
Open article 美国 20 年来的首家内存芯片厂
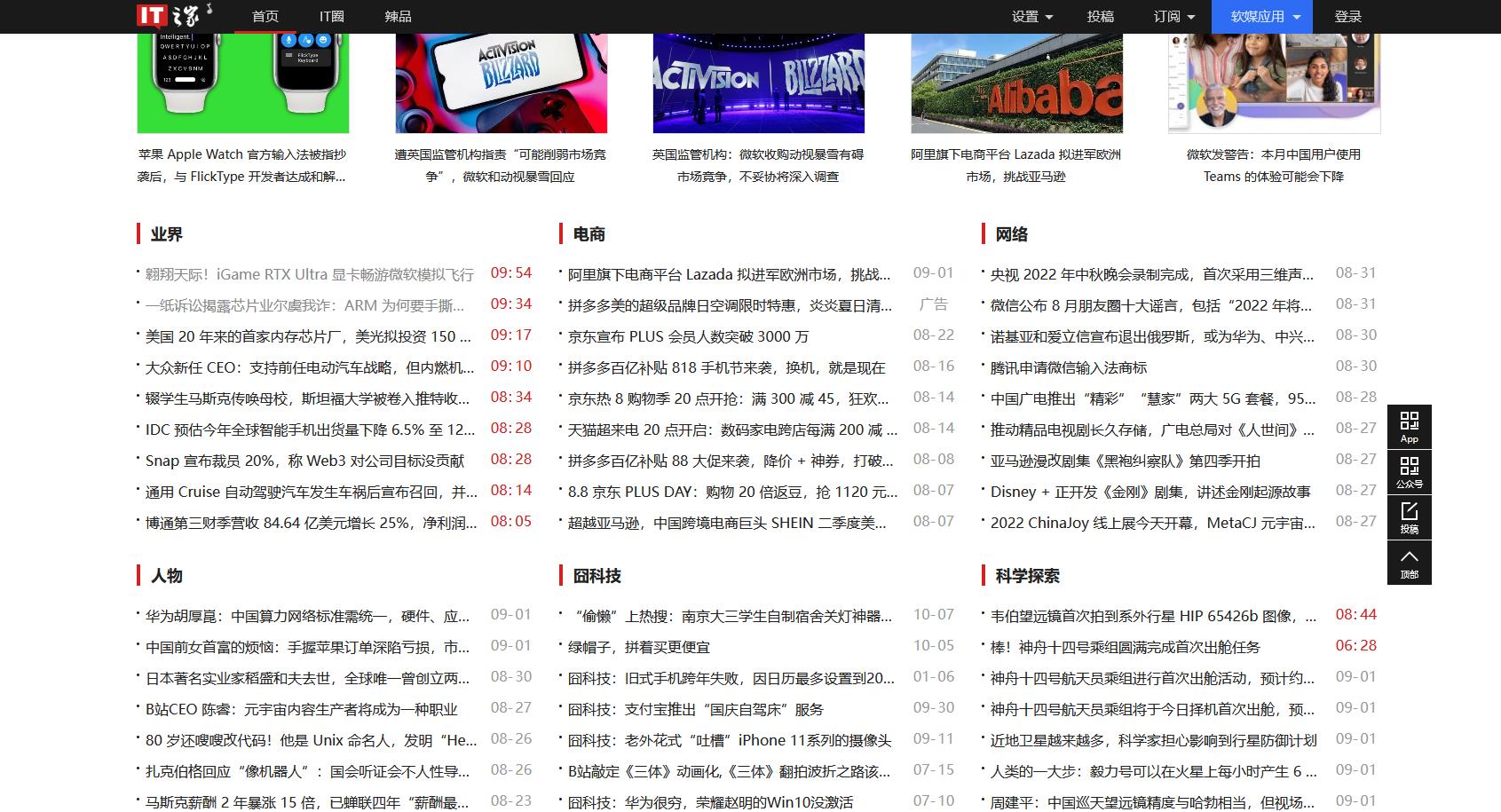coord(310,336)
